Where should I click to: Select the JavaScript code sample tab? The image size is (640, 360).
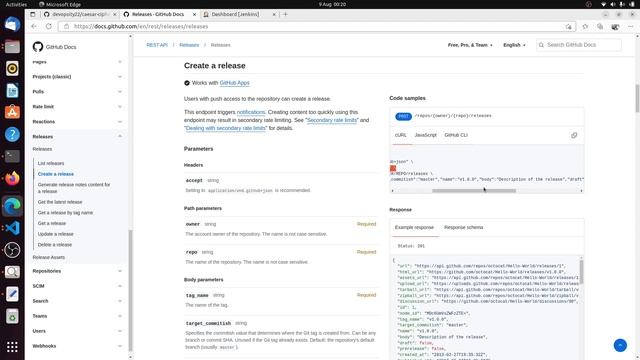(x=425, y=135)
